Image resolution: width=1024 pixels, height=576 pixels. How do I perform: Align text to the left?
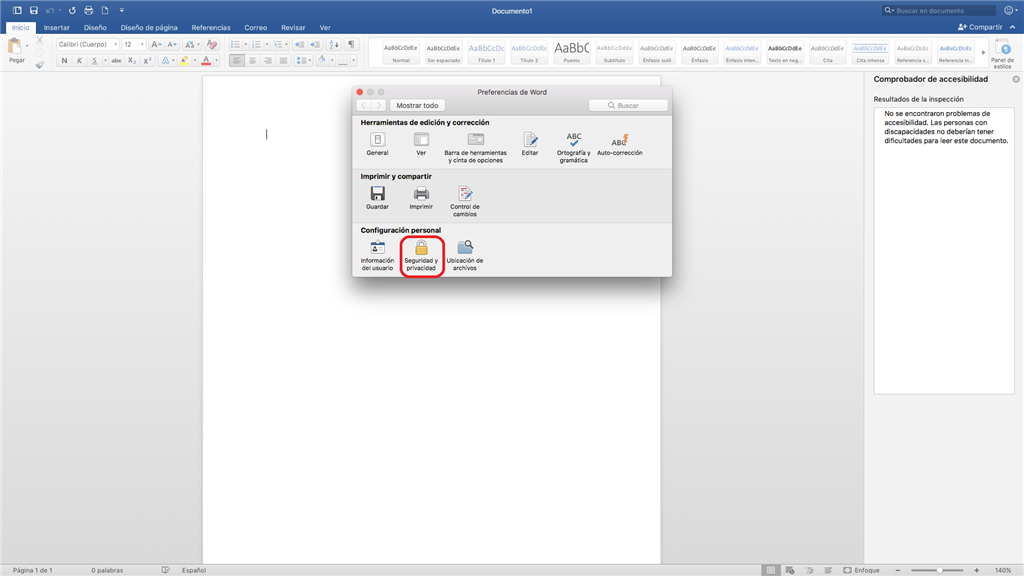237,61
